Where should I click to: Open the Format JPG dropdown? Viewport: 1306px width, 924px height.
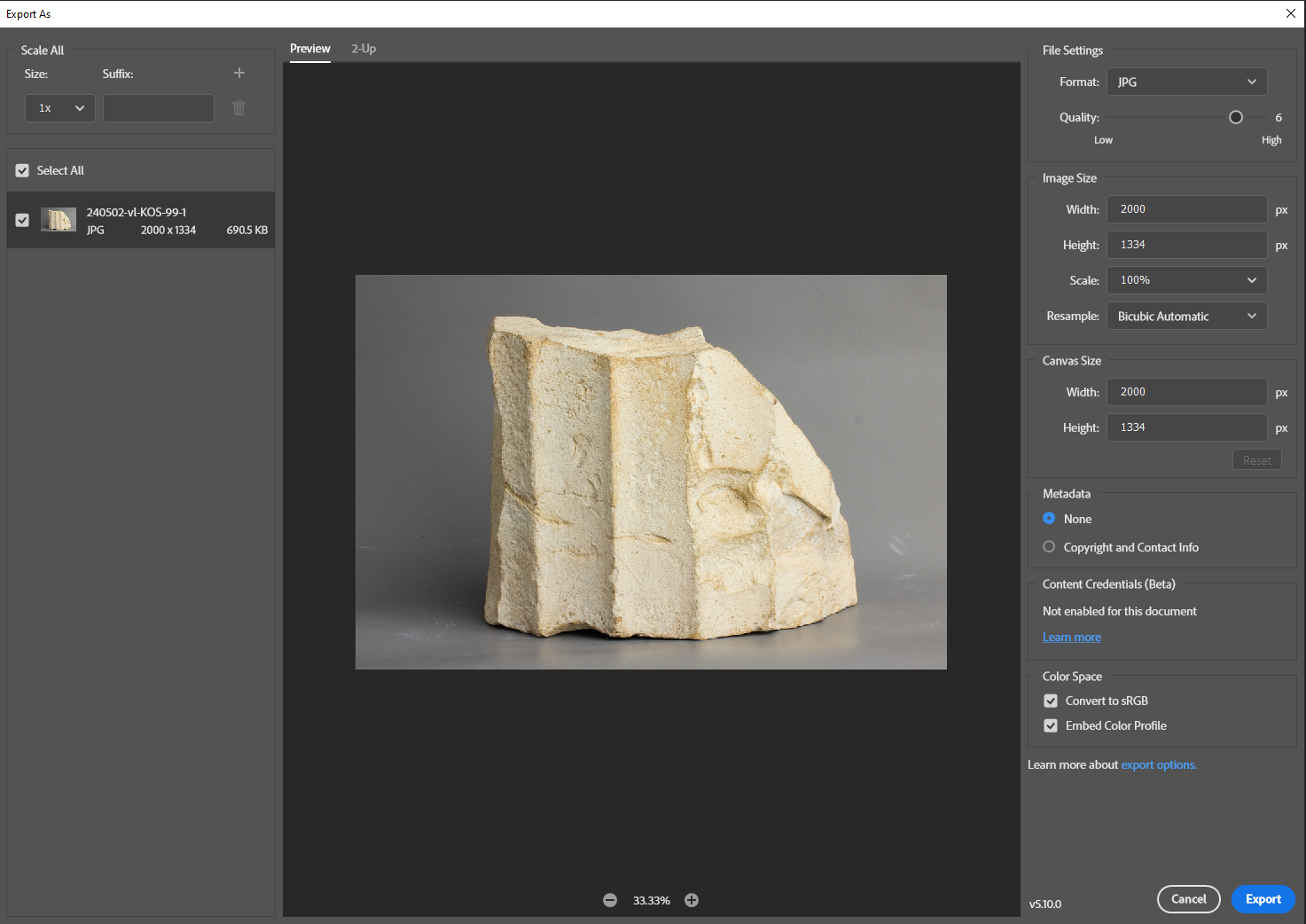tap(1186, 82)
